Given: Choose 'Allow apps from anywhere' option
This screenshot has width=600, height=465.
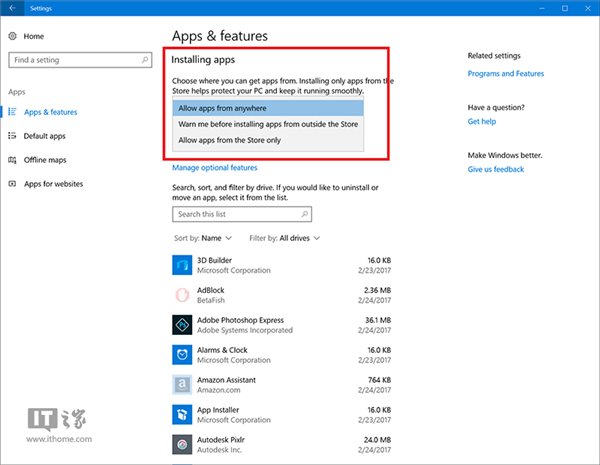Looking at the screenshot, I should tap(267, 108).
